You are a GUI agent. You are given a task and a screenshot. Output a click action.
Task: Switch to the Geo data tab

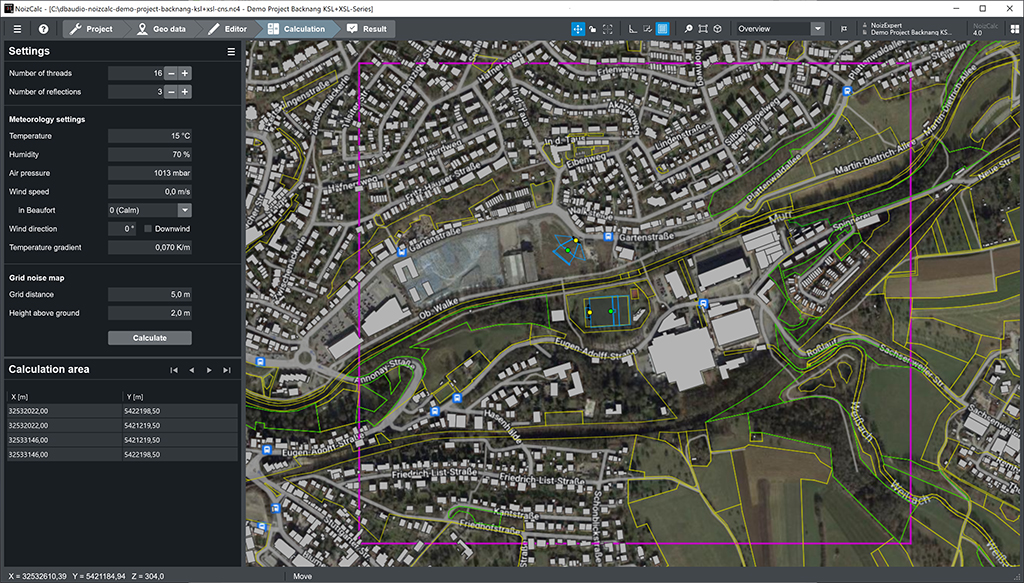(162, 29)
